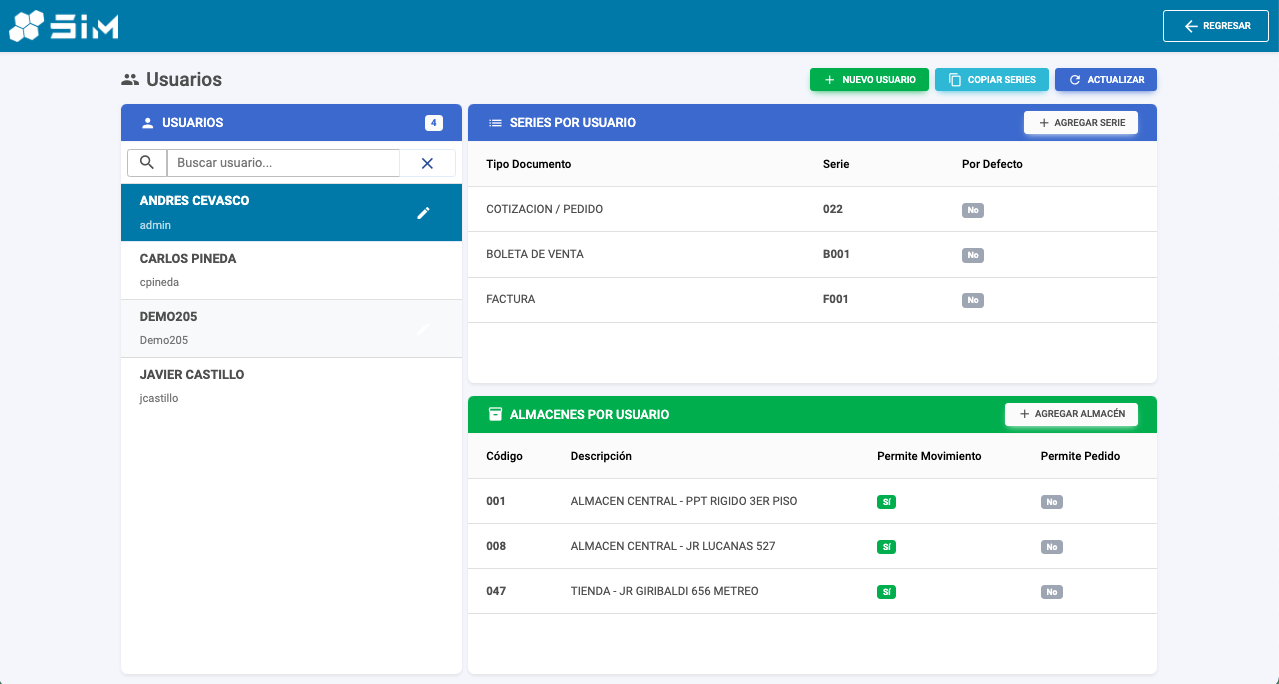Click the Descripción column header
The width and height of the screenshot is (1279, 684).
[x=601, y=456]
